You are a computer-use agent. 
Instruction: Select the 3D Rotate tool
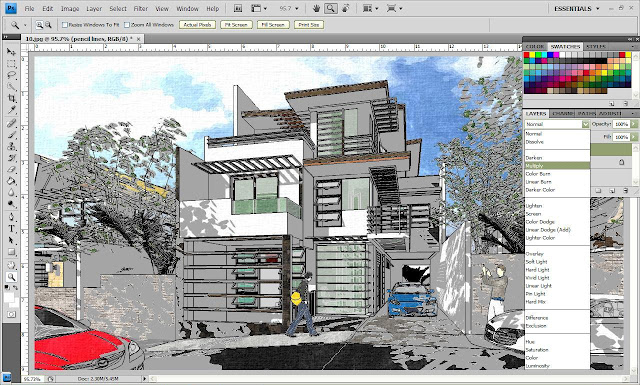pyautogui.click(x=11, y=265)
